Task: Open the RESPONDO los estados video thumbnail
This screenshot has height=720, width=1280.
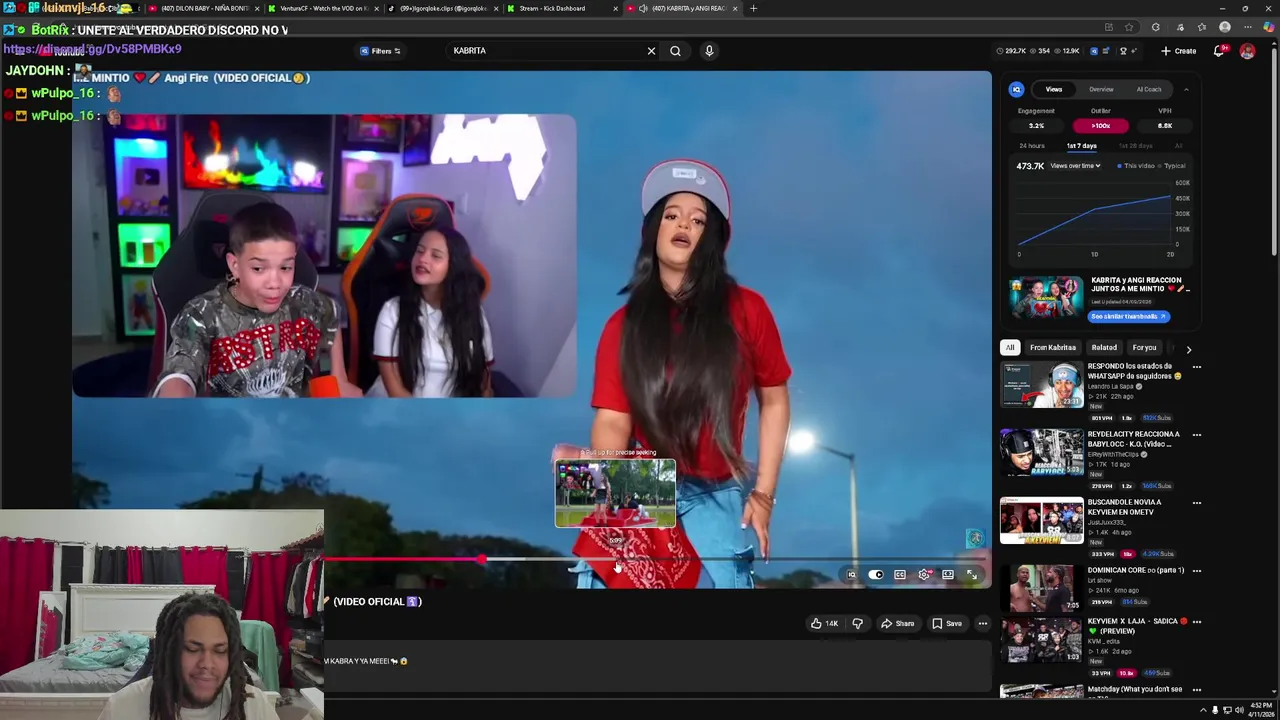Action: [x=1042, y=385]
